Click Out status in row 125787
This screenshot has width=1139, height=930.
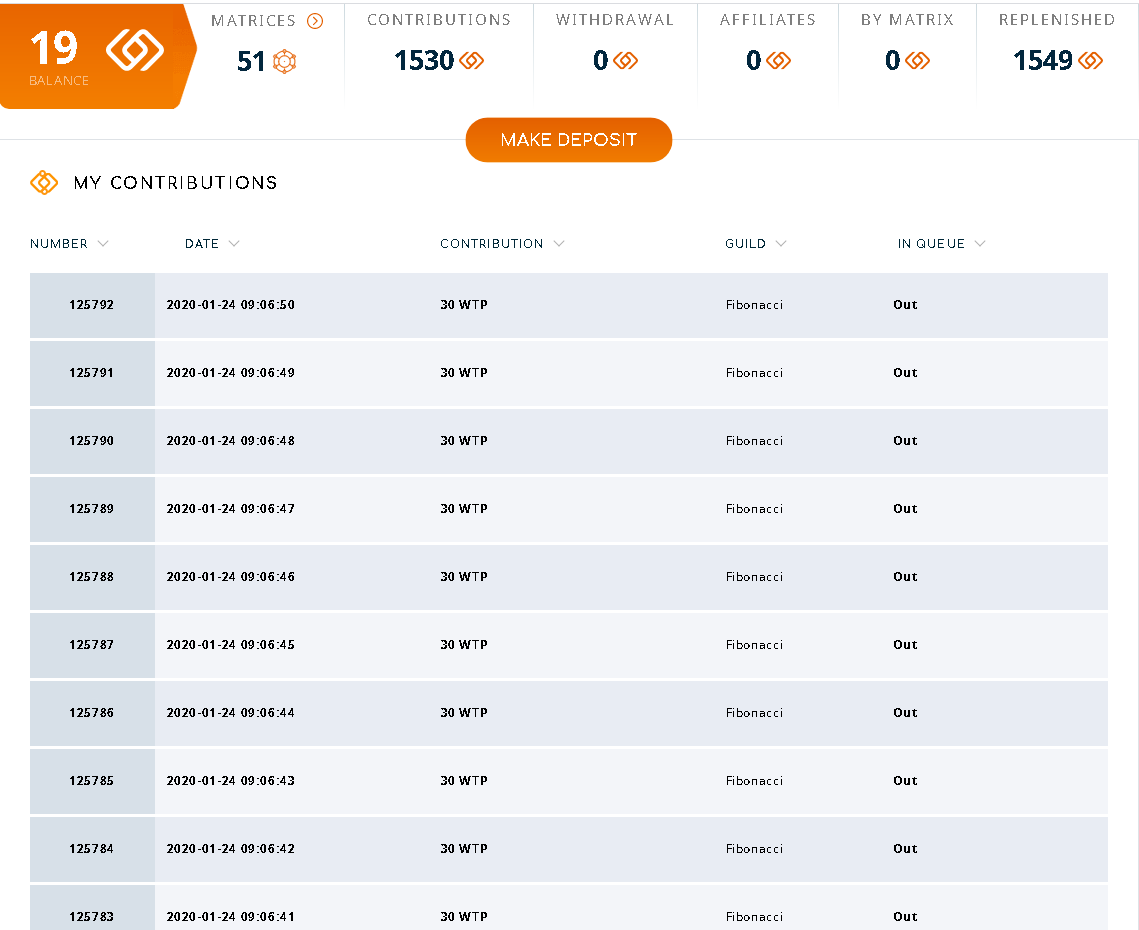coord(905,645)
